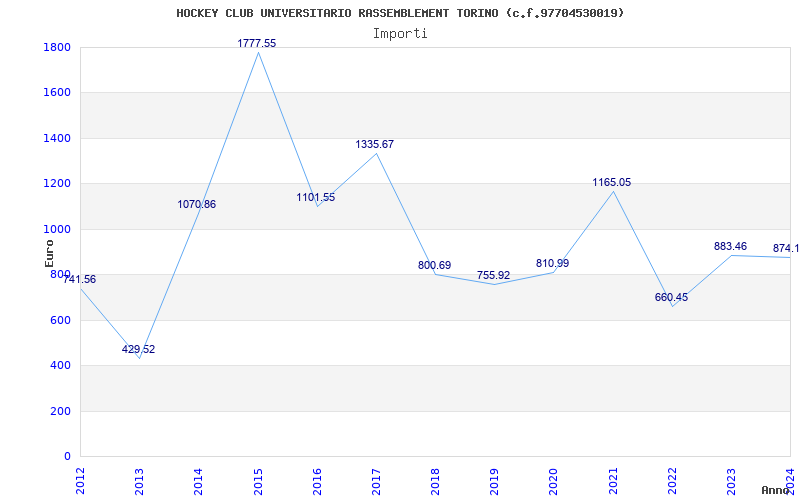Click the 200 y-axis tick label

tap(60, 411)
